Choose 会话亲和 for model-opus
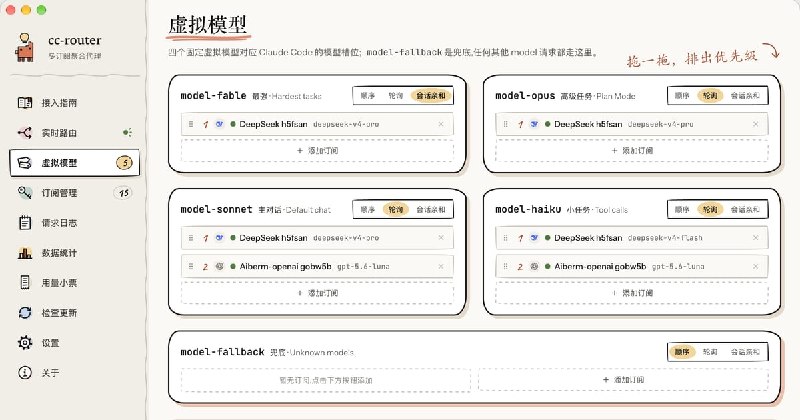Image resolution: width=800 pixels, height=420 pixels. 745,96
